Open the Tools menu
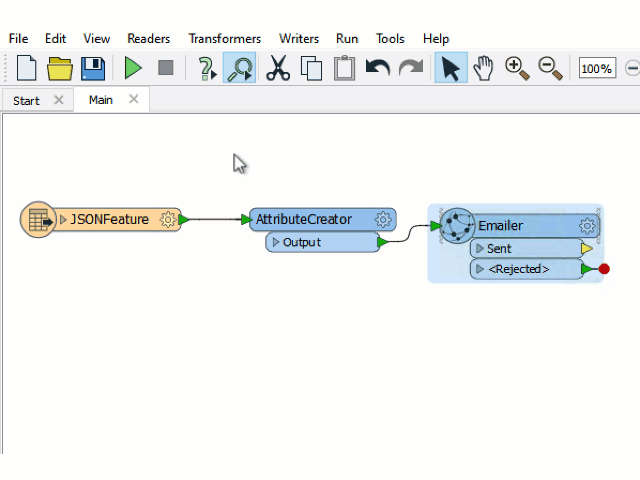Image resolution: width=640 pixels, height=480 pixels. click(390, 39)
